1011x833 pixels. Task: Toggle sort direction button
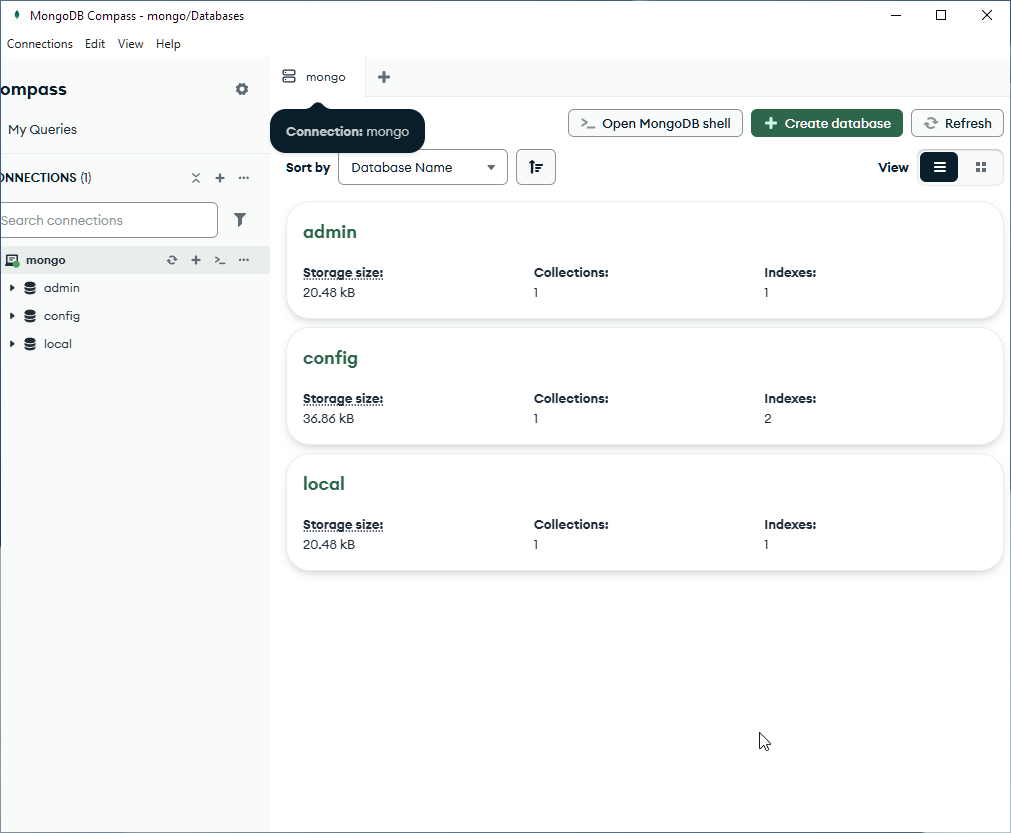[x=536, y=168]
